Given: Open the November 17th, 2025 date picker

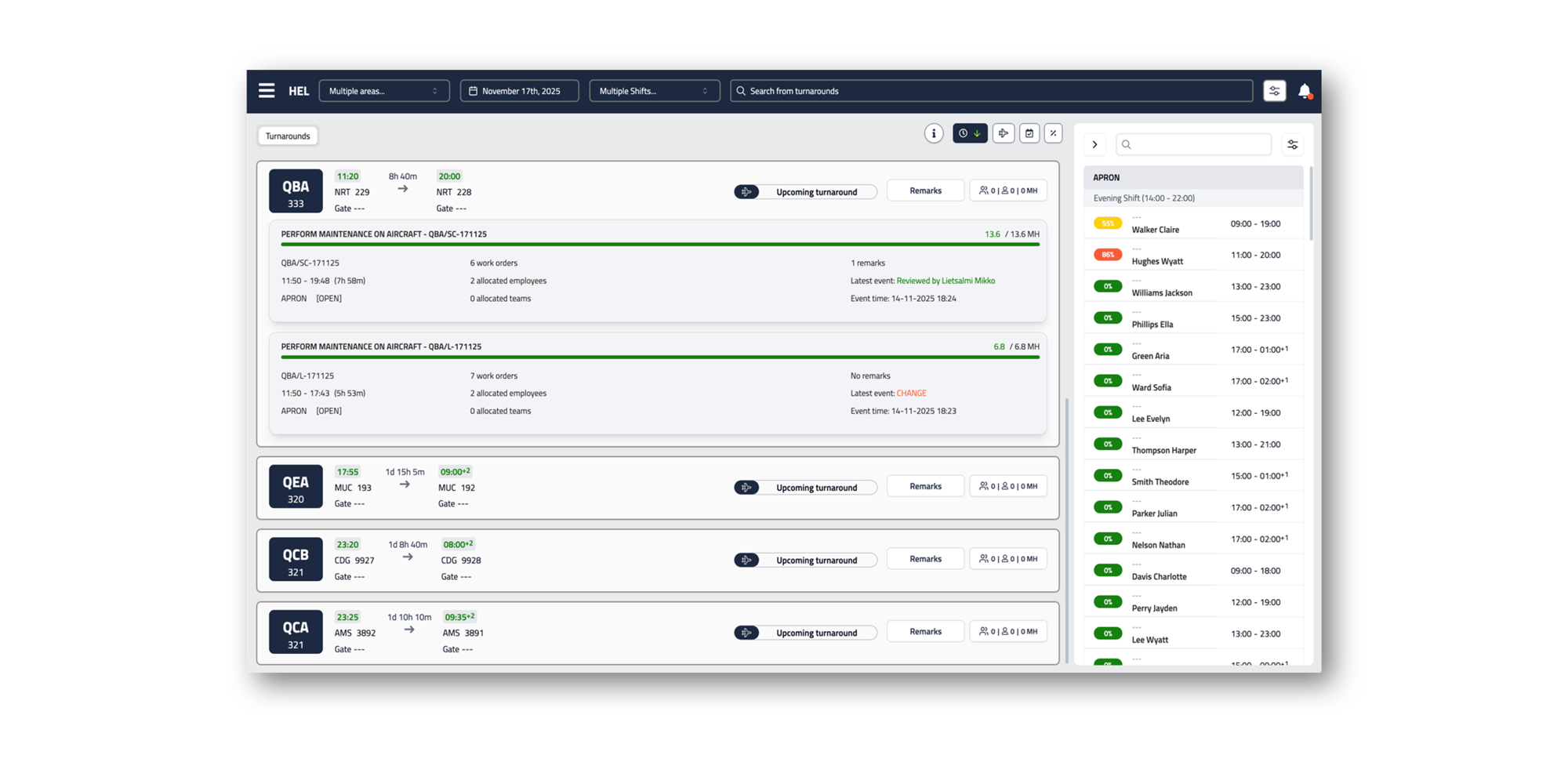Looking at the screenshot, I should [520, 91].
